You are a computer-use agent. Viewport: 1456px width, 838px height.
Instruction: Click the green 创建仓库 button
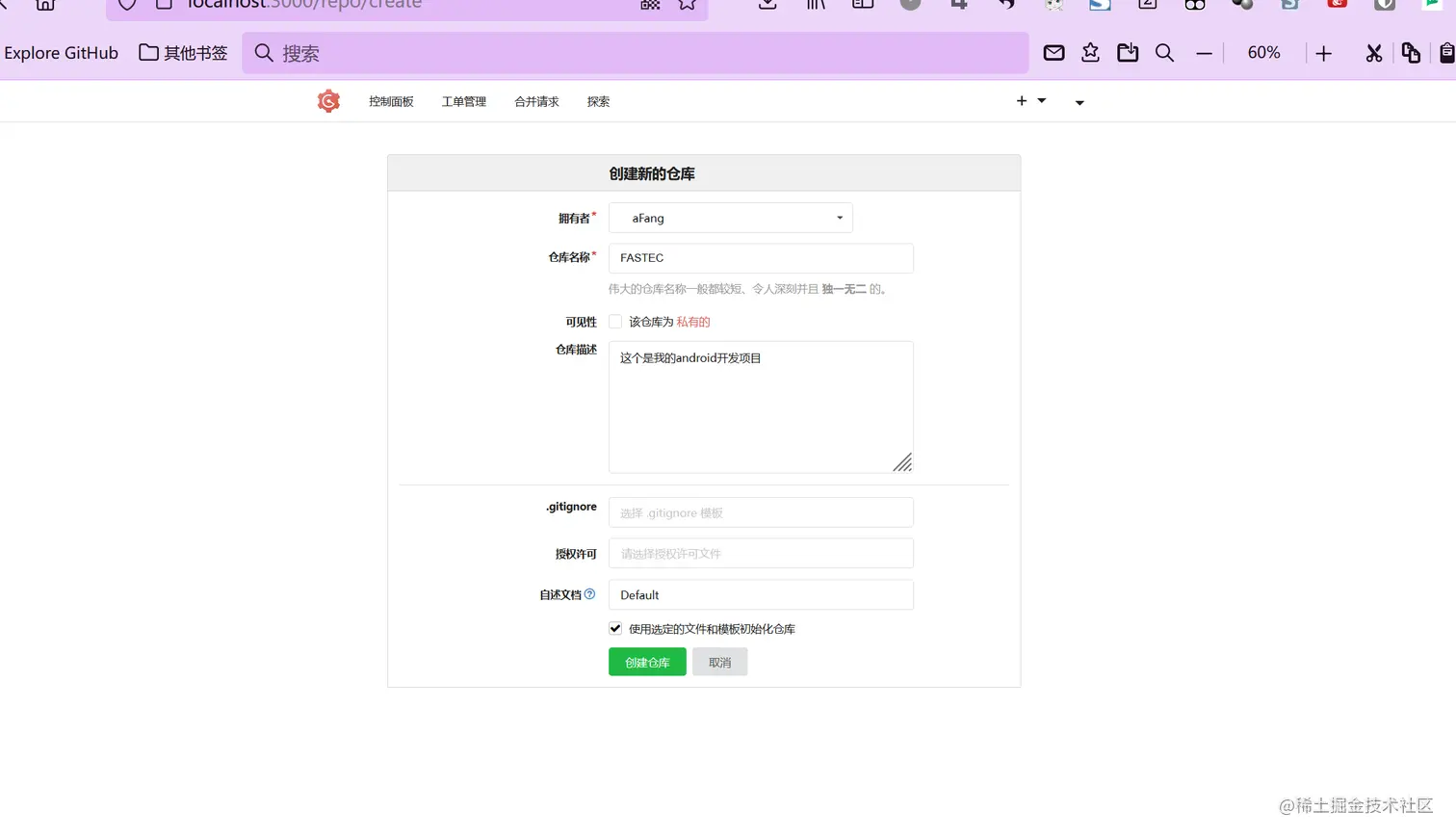tap(647, 662)
